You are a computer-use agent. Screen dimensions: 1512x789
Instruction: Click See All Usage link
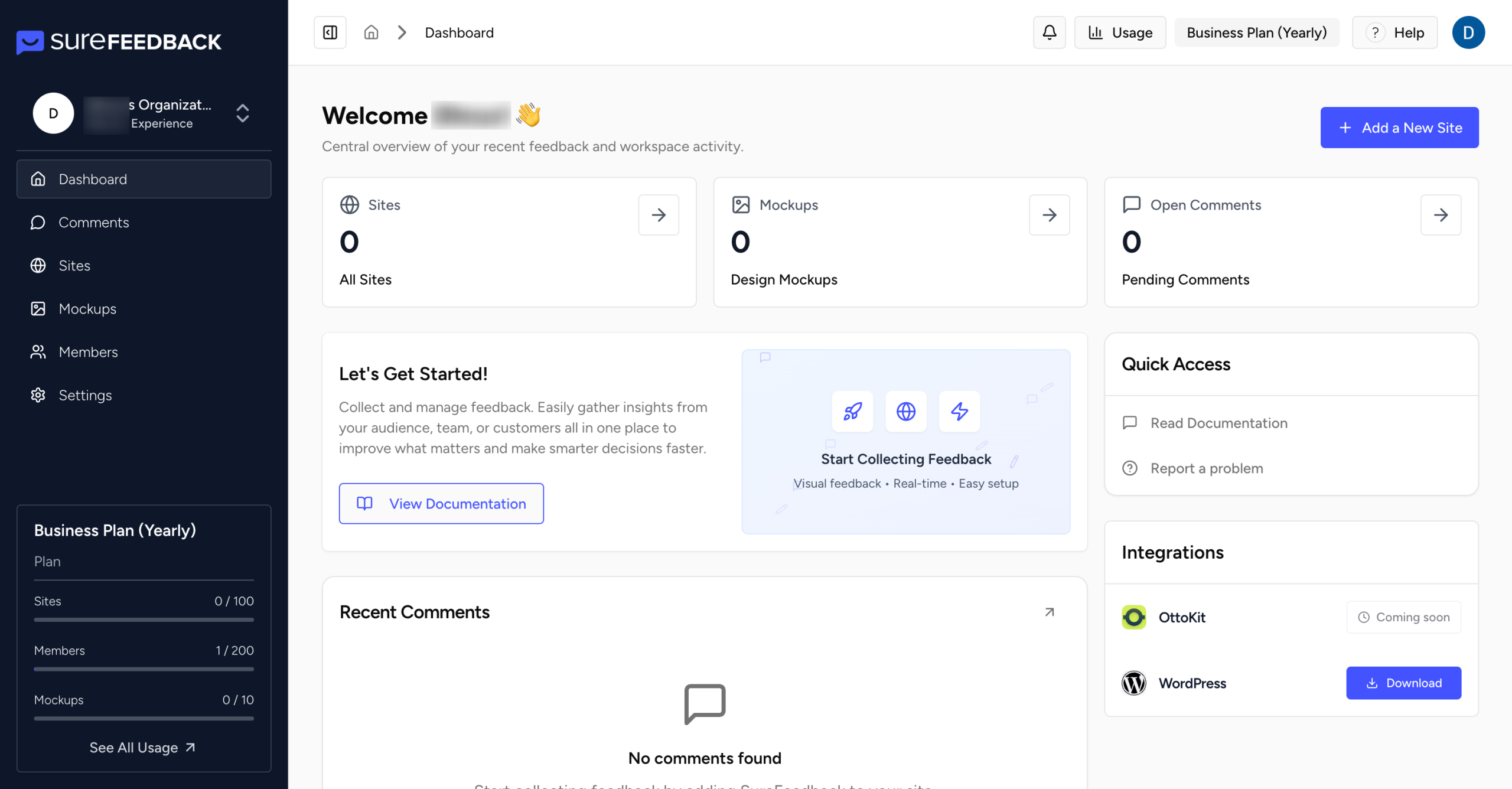tap(142, 748)
